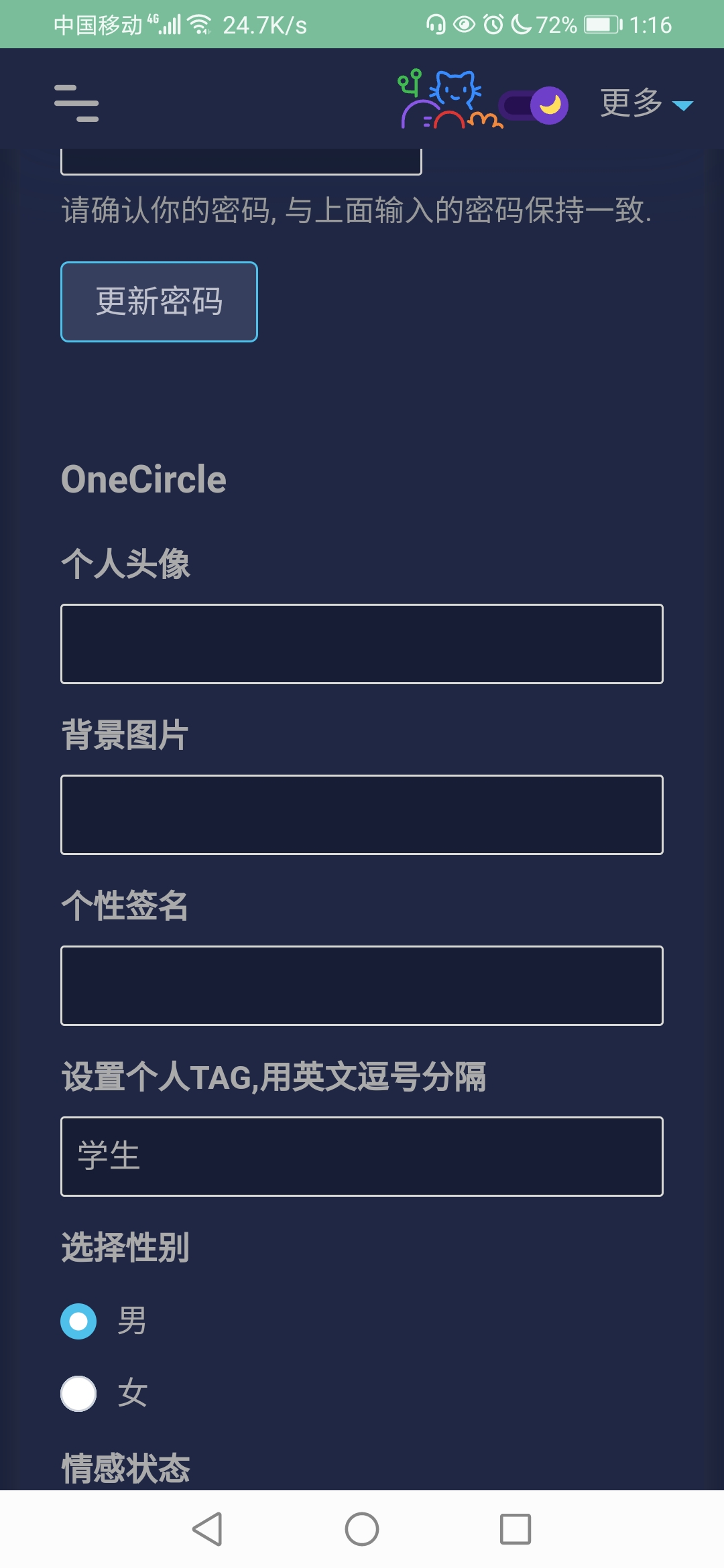Tap the Android home circle icon
Screen dimensions: 724x1568
tap(362, 1529)
